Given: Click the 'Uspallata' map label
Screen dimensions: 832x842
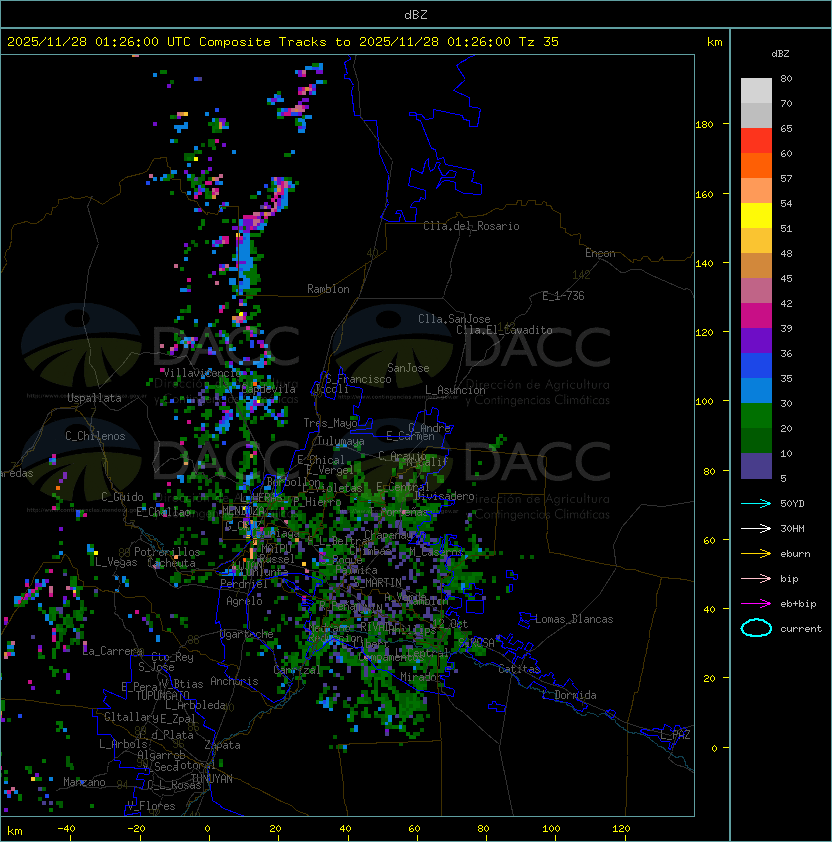Looking at the screenshot, I should pyautogui.click(x=94, y=398).
